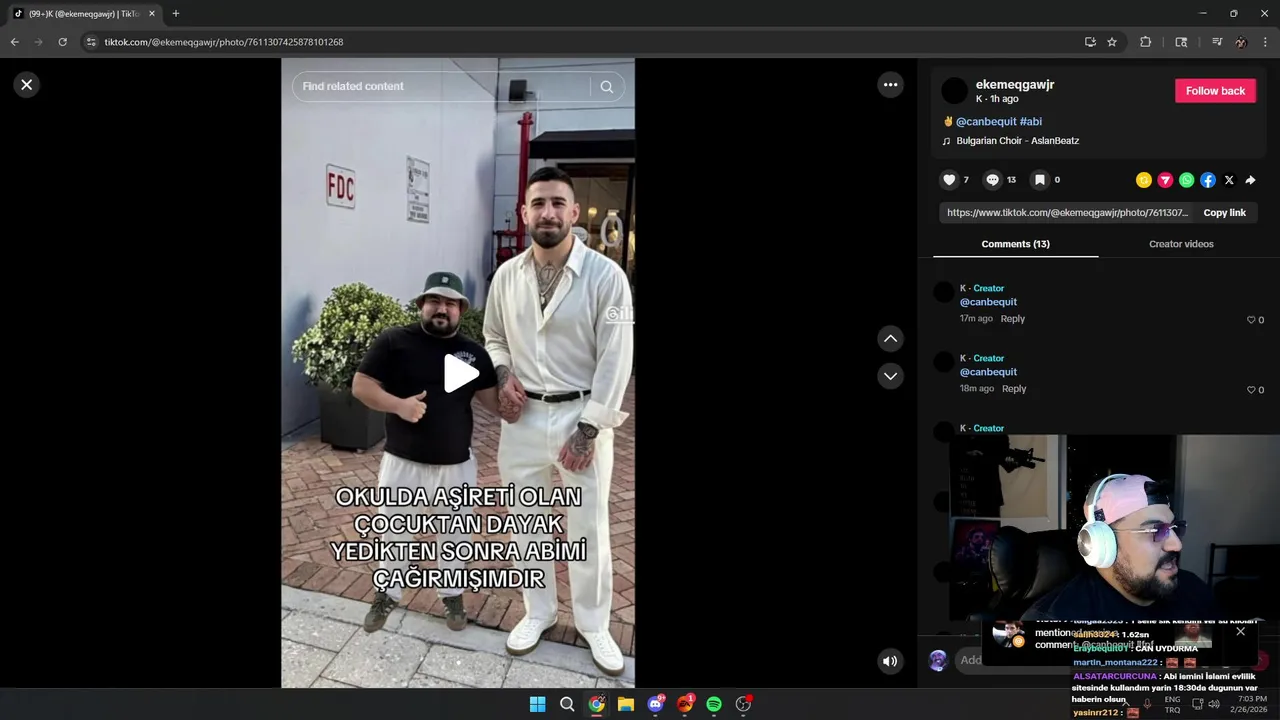Open the Chrome extensions puzzle icon
This screenshot has width=1280, height=720.
(1146, 42)
